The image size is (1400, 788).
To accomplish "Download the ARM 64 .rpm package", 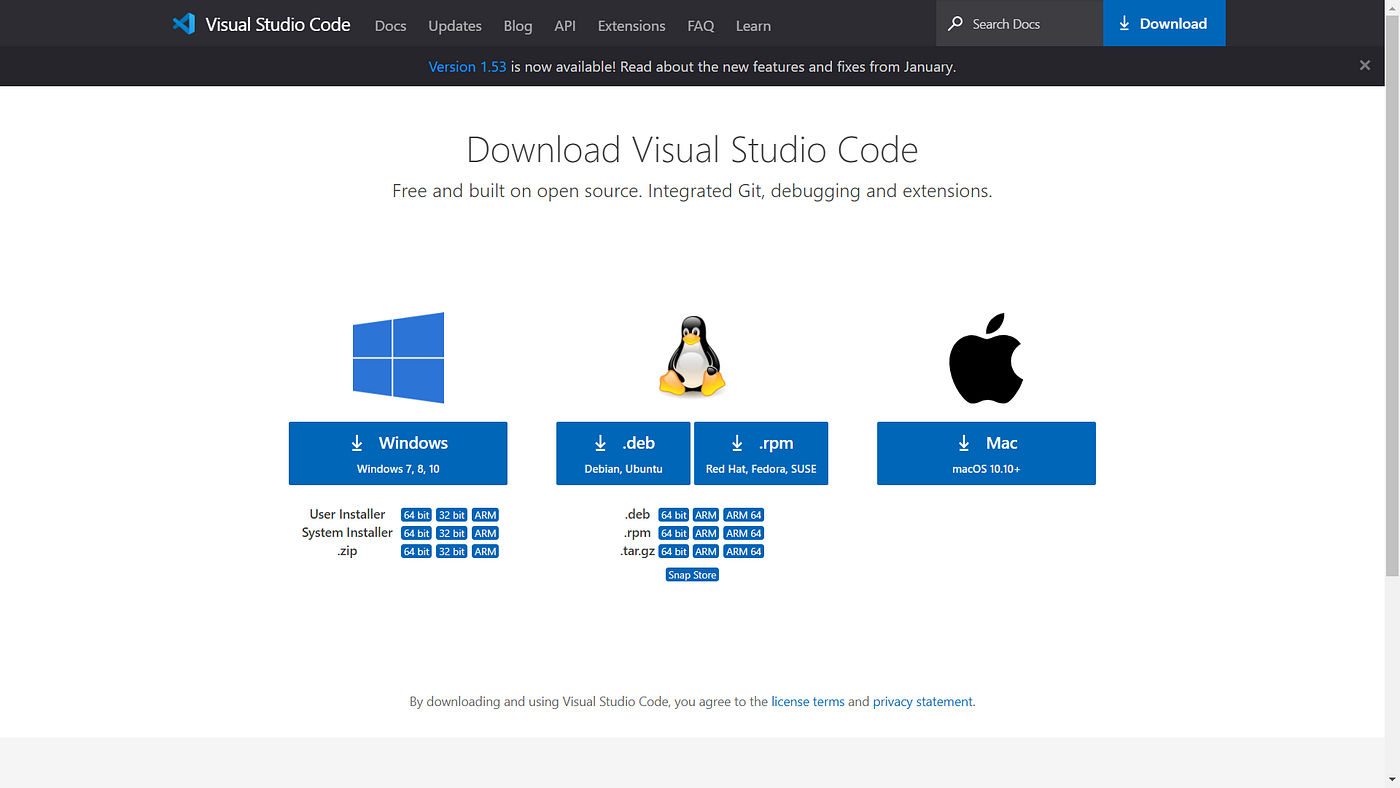I will pyautogui.click(x=743, y=533).
